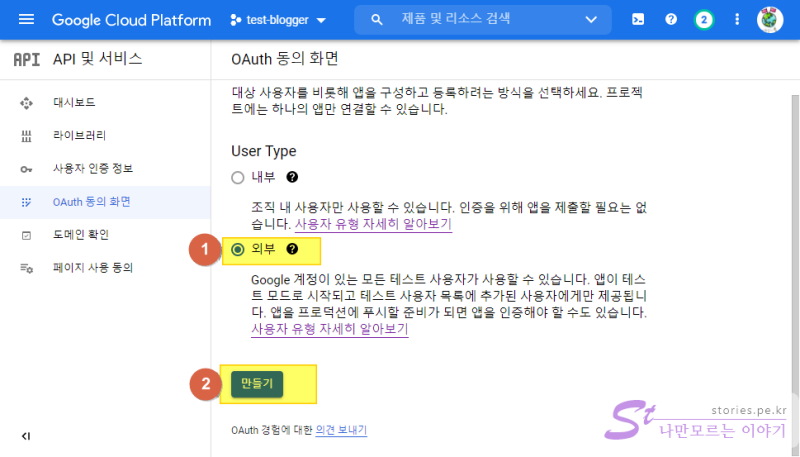Open notifications badge showing 2

pyautogui.click(x=704, y=20)
